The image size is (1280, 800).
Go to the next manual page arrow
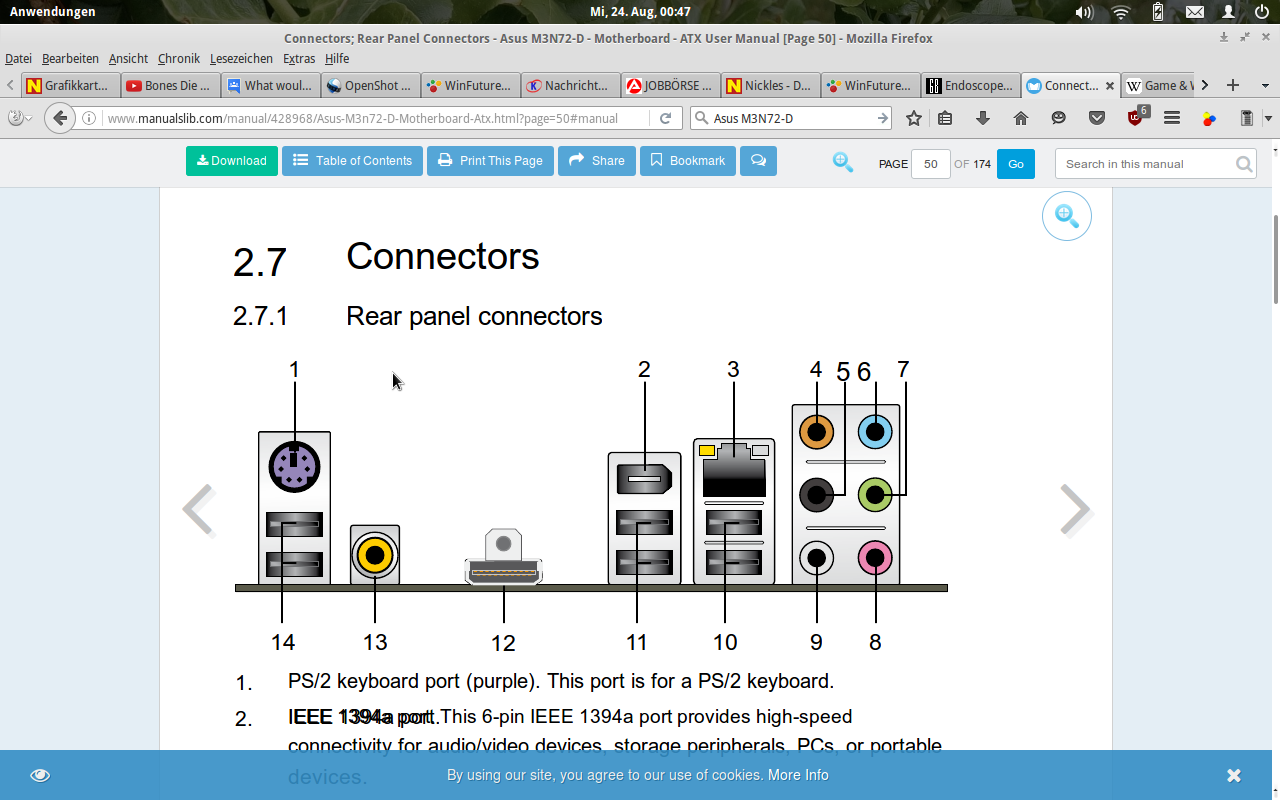pos(1075,510)
